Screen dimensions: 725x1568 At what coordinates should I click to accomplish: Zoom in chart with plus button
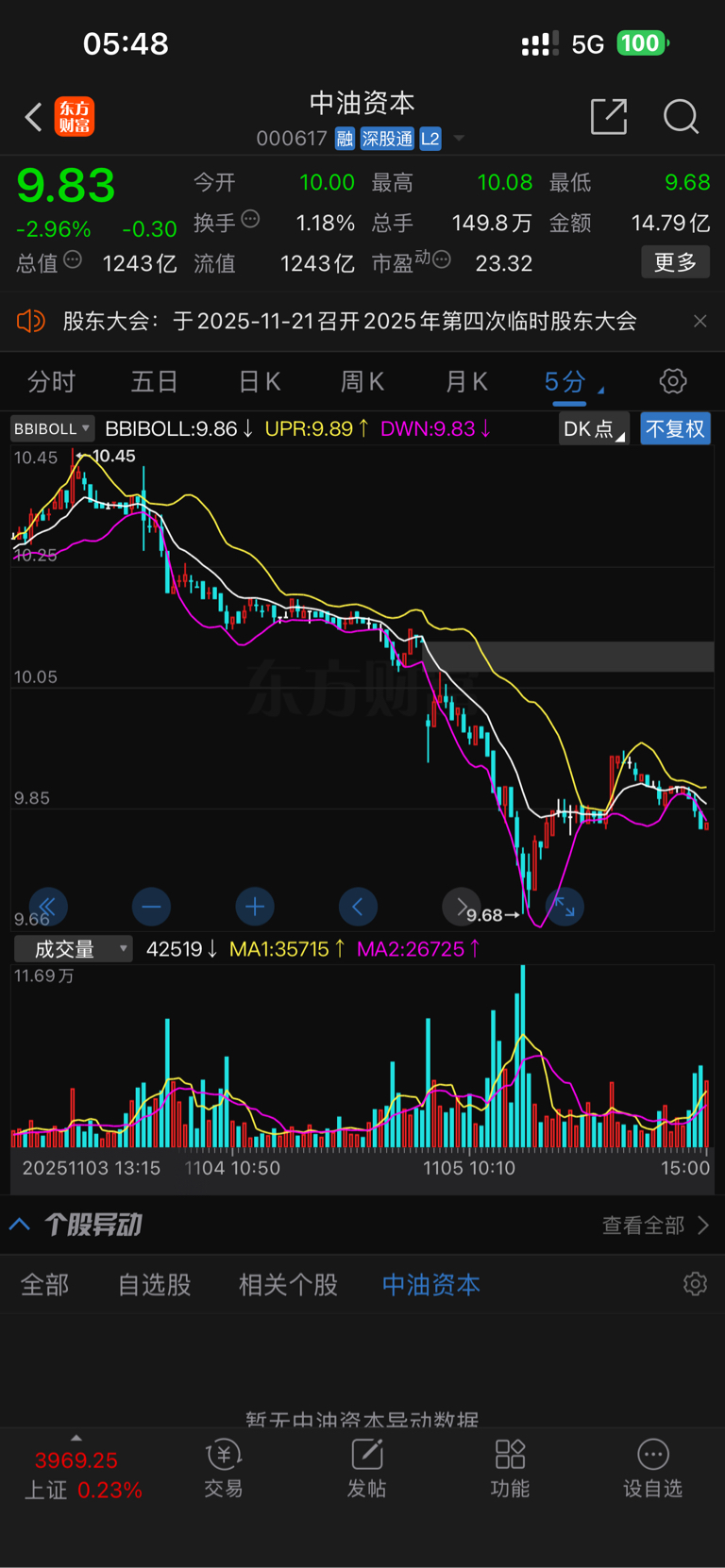(254, 908)
